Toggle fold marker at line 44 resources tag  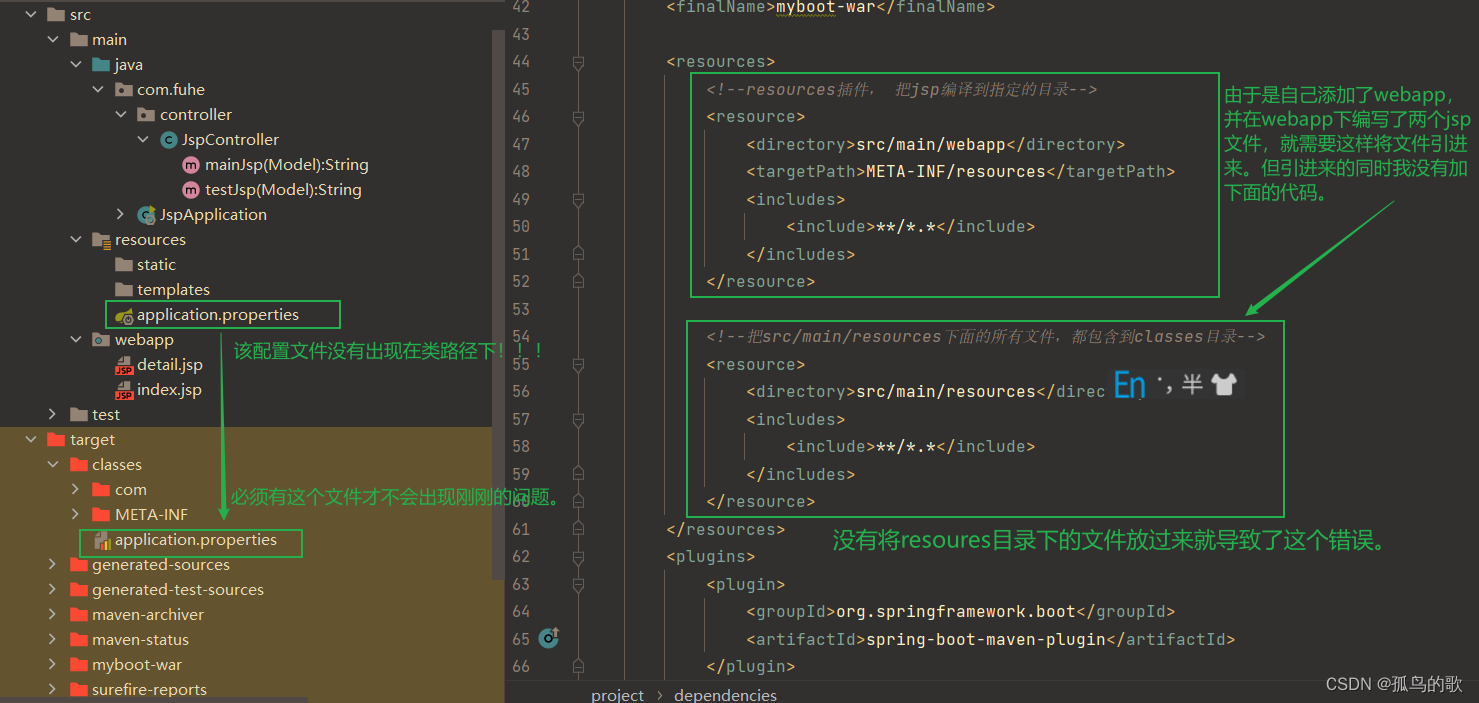pyautogui.click(x=578, y=62)
